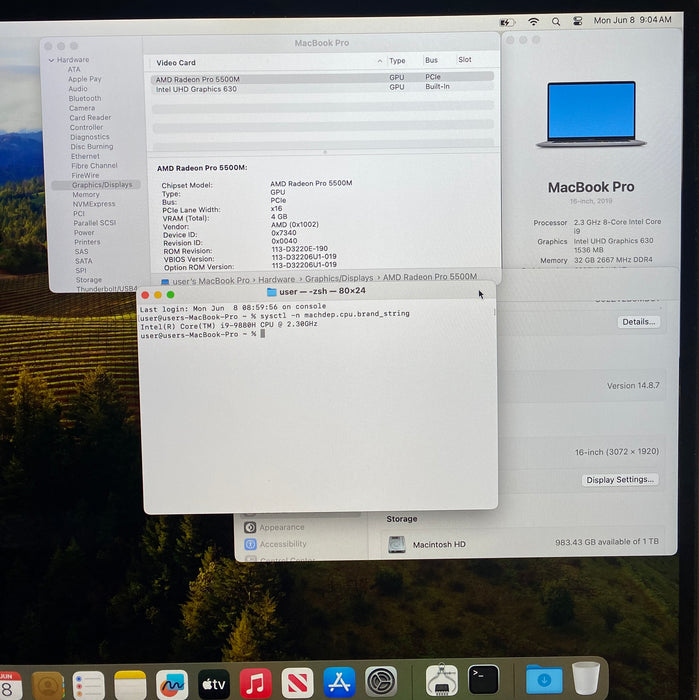Select NVMExpress in the Hardware list
Image resolution: width=699 pixels, height=700 pixels.
point(94,204)
